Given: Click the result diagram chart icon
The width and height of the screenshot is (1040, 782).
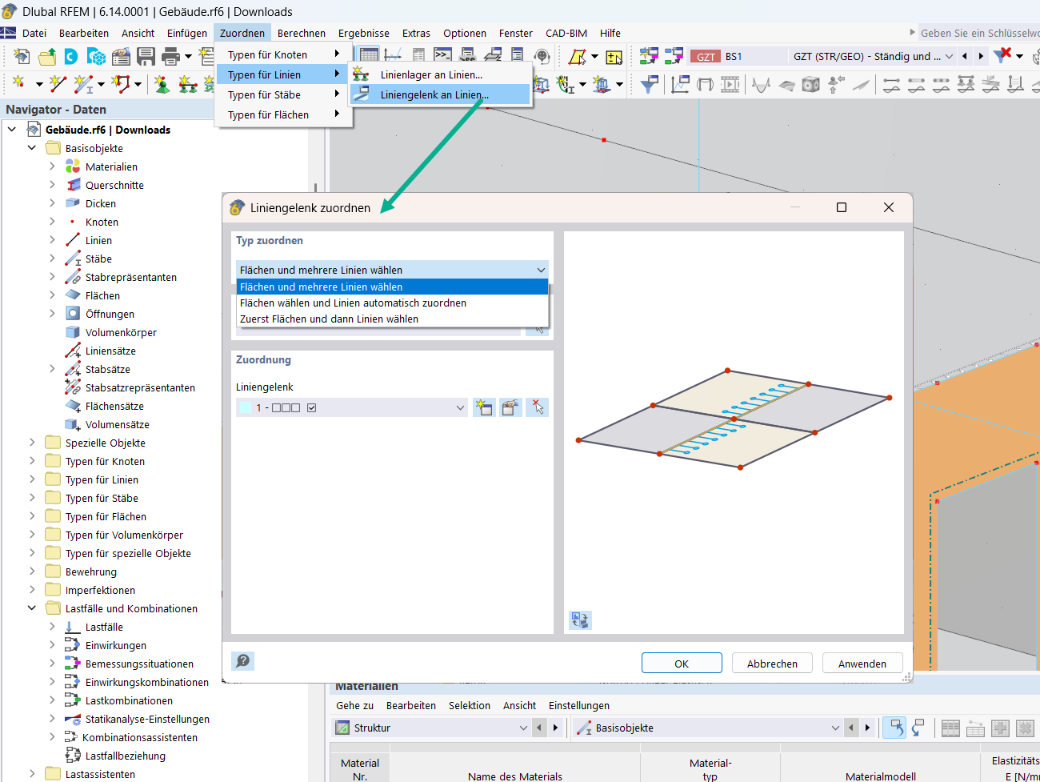Looking at the screenshot, I should tap(680, 84).
